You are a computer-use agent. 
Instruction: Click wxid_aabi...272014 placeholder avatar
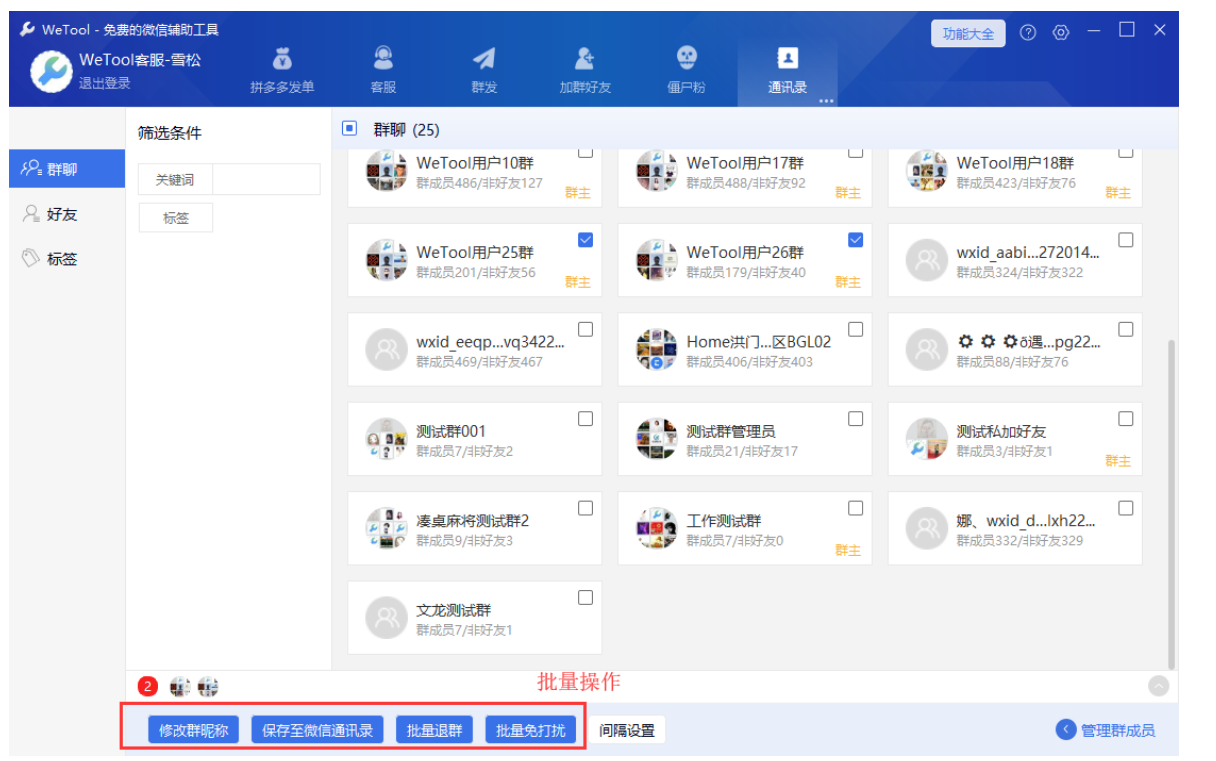pos(926,260)
